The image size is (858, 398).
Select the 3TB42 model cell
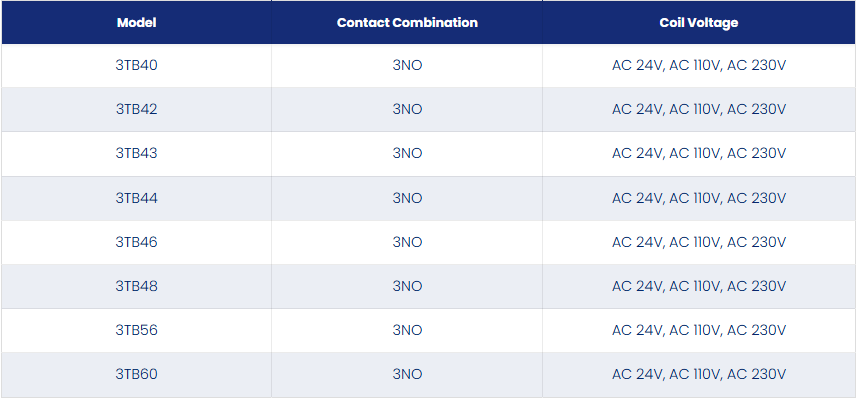pos(136,109)
